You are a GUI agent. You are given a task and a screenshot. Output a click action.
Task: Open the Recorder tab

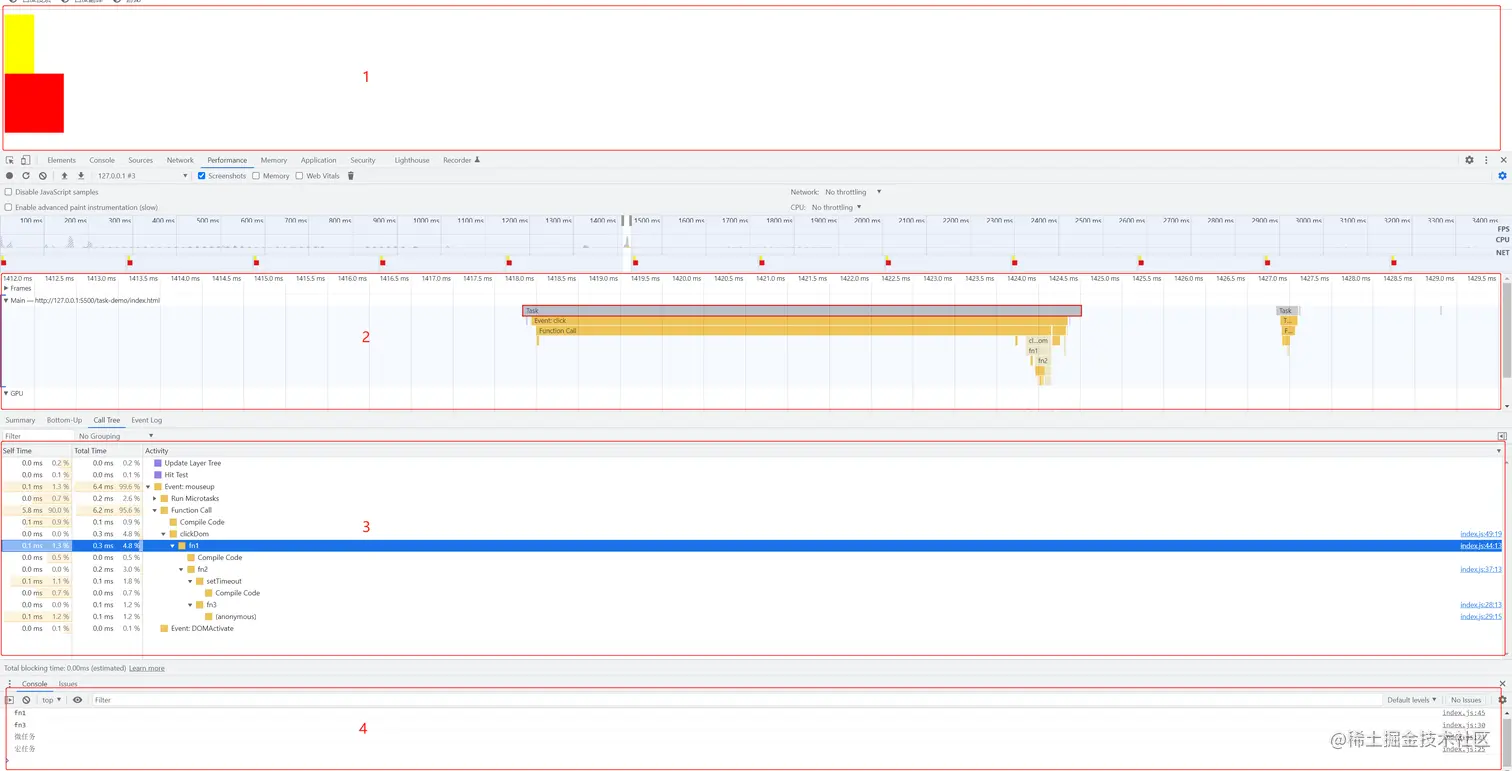point(461,160)
